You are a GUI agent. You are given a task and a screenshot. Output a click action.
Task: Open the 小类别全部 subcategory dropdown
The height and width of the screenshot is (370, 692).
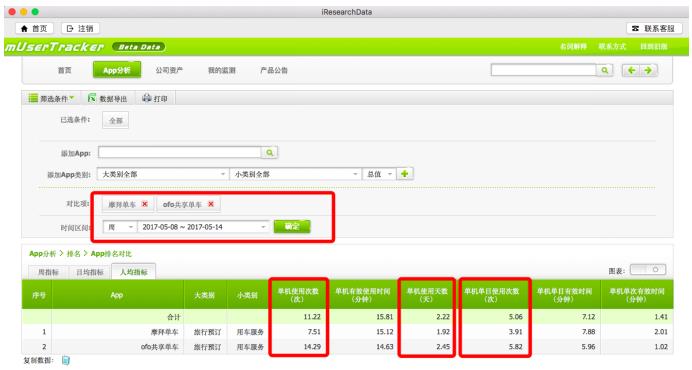point(295,174)
